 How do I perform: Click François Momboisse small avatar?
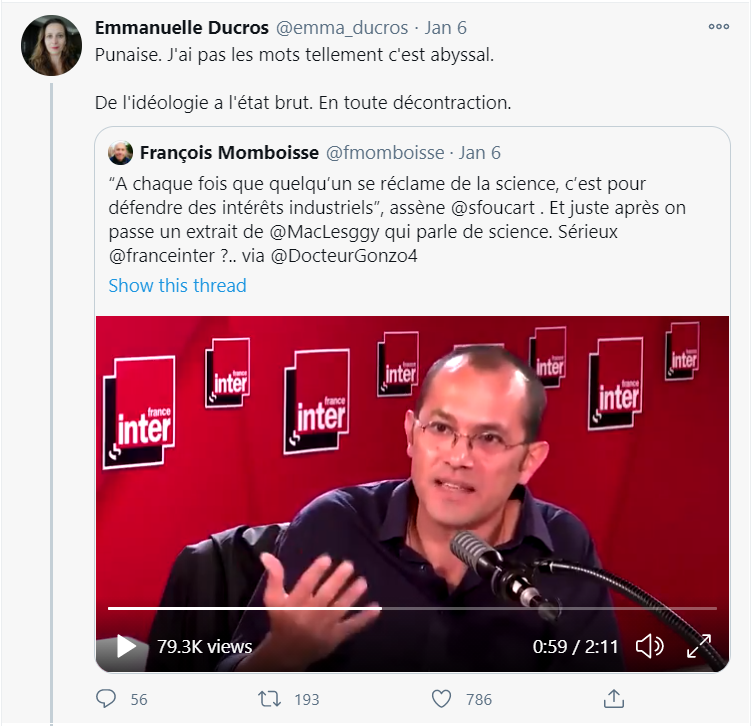click(x=121, y=153)
